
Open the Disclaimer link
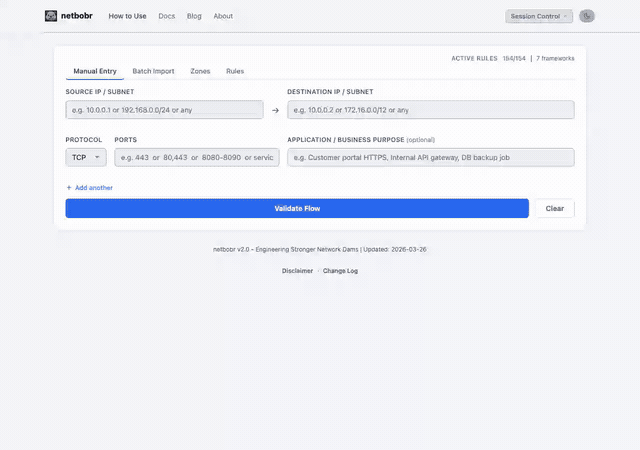(297, 271)
